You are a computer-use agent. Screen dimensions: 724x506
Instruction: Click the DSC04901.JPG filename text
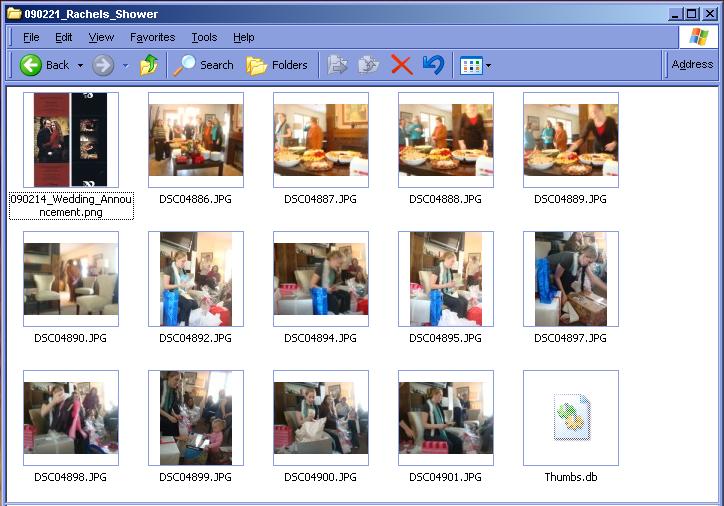[446, 477]
